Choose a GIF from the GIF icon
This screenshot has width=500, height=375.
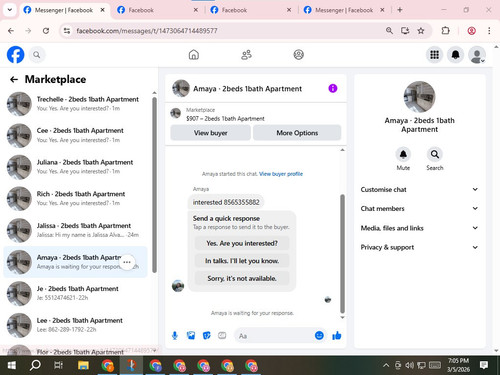pyautogui.click(x=222, y=335)
